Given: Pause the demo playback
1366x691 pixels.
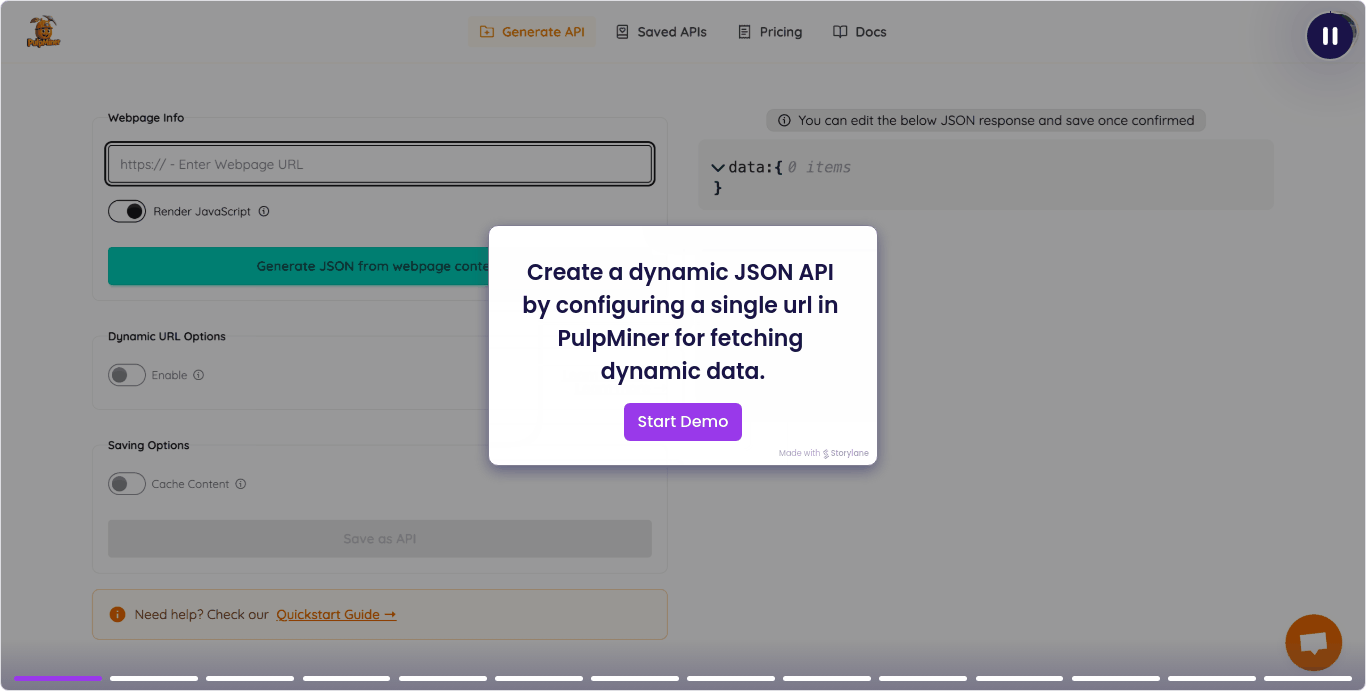Looking at the screenshot, I should coord(1330,36).
